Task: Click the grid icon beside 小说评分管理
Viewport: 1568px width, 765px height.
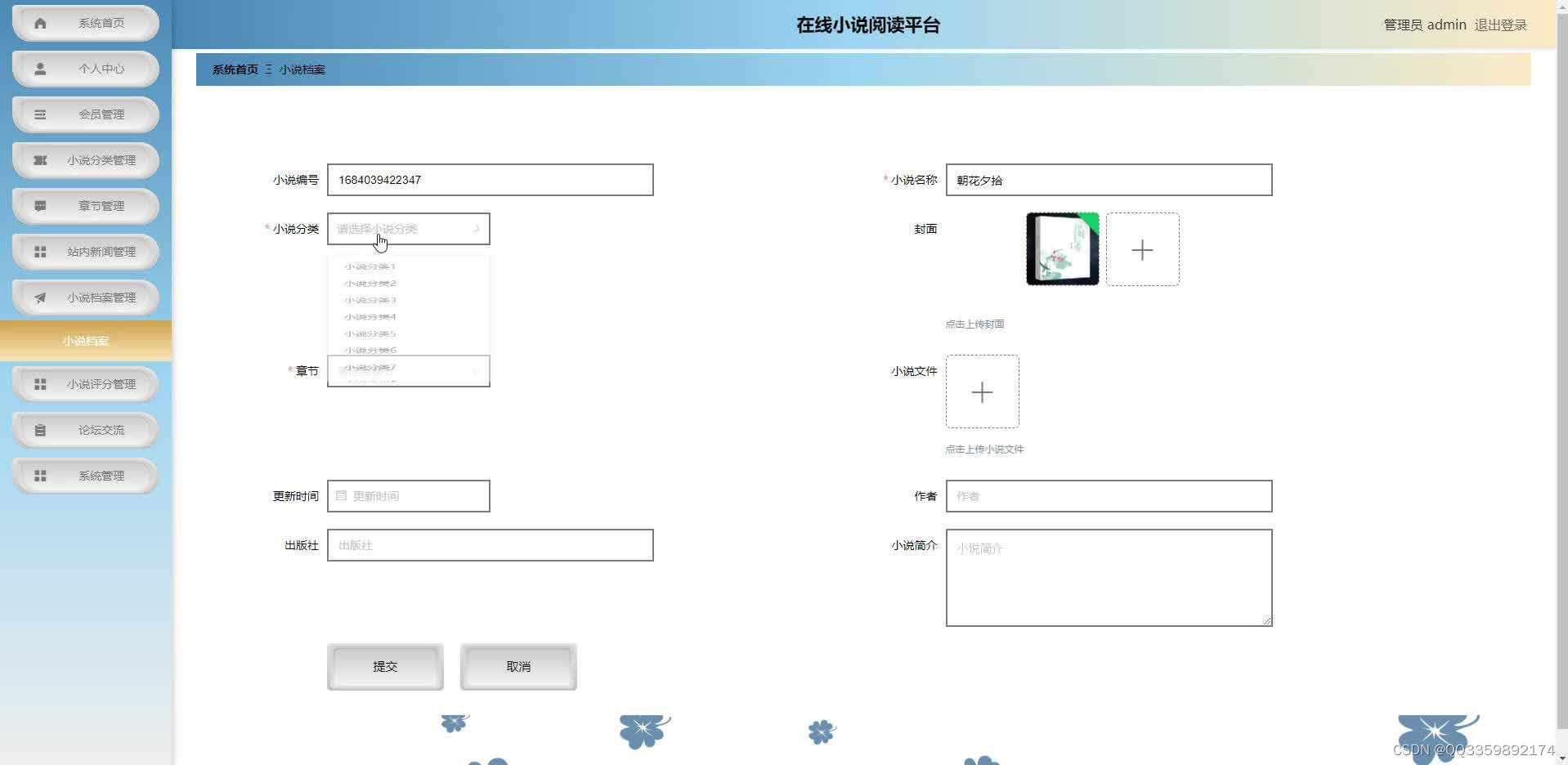Action: (40, 384)
